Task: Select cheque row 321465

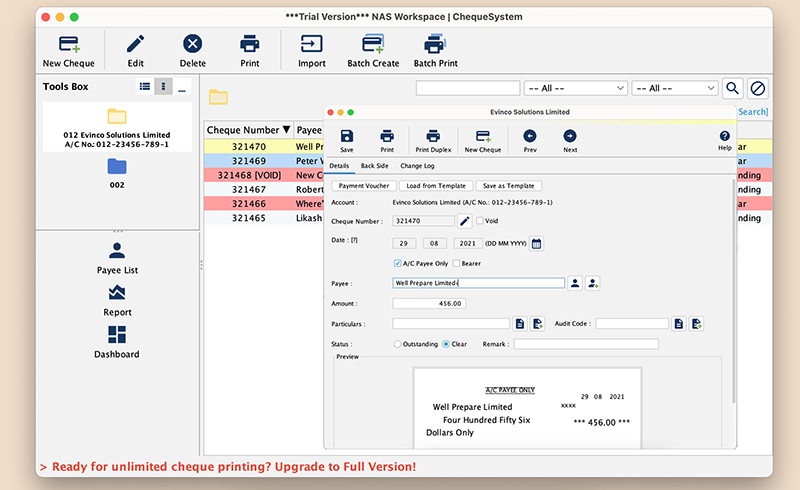Action: pyautogui.click(x=264, y=218)
